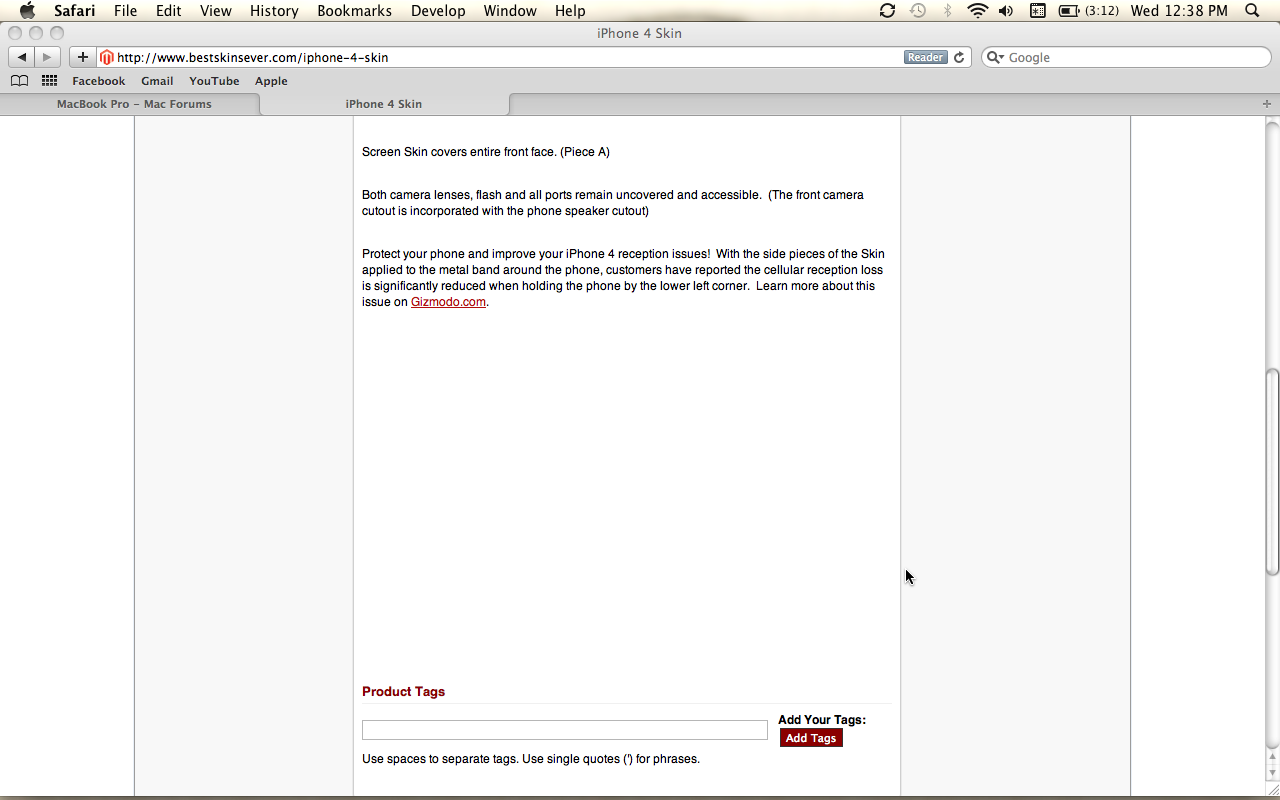This screenshot has height=800, width=1280.
Task: Click the Product Tags heading
Action: pos(404,692)
